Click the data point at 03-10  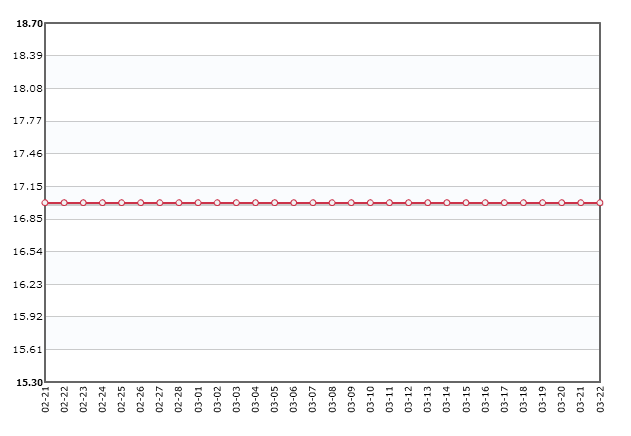pos(370,203)
